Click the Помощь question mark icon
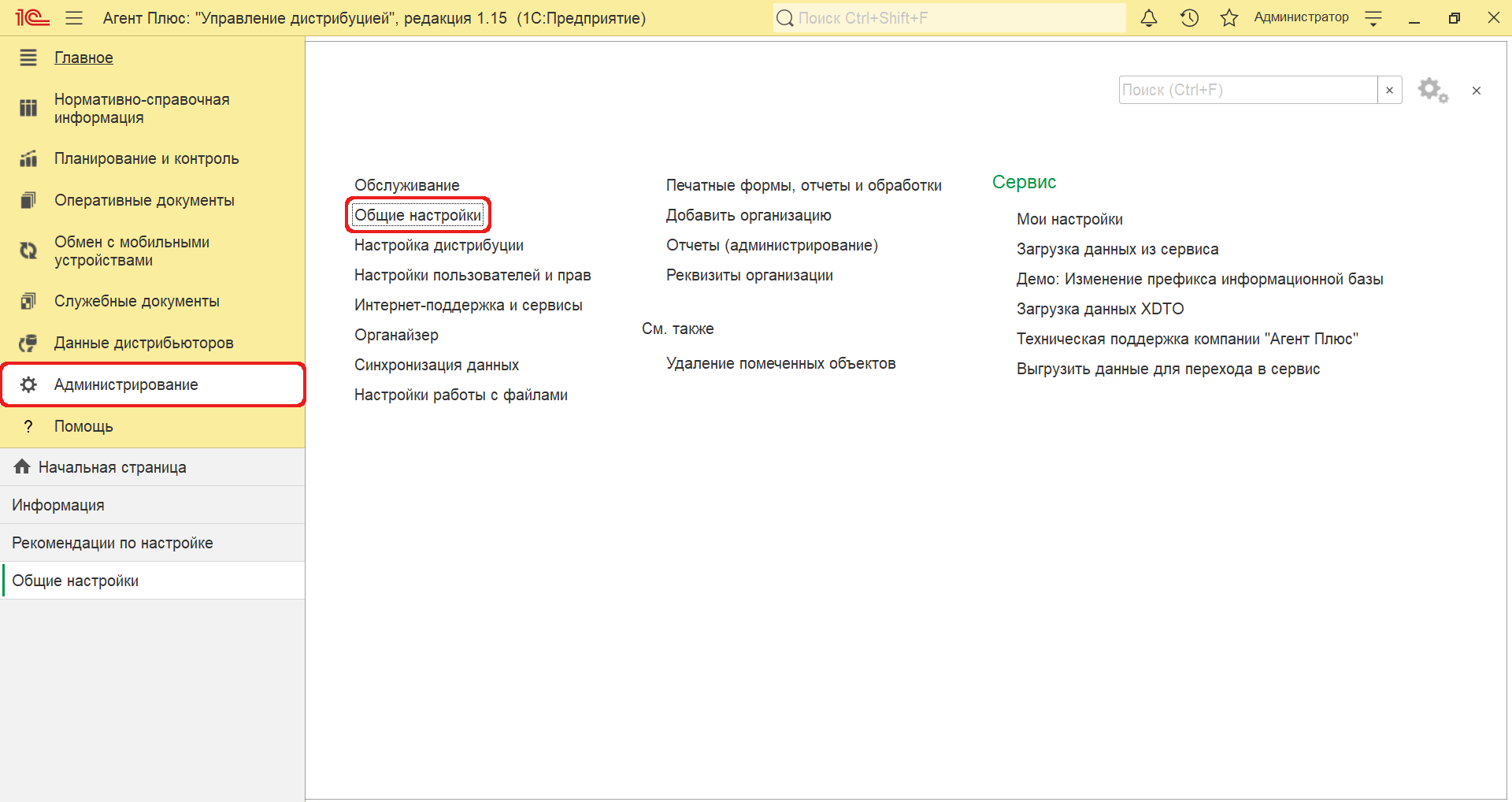Viewport: 1512px width, 802px height. click(x=28, y=426)
